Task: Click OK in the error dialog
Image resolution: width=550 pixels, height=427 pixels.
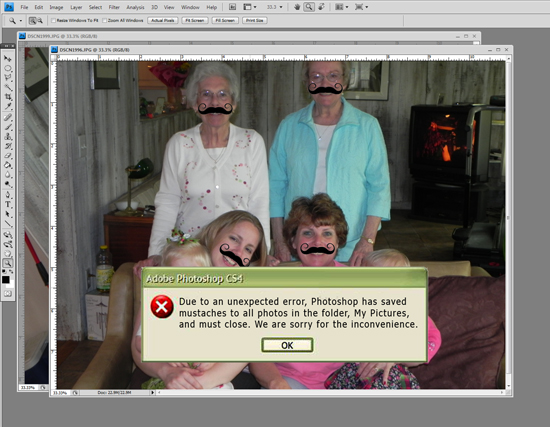Action: (x=287, y=345)
